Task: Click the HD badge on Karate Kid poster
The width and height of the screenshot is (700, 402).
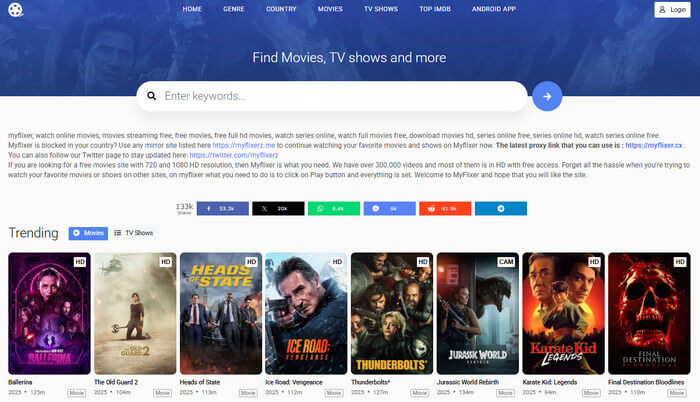Action: [594, 262]
